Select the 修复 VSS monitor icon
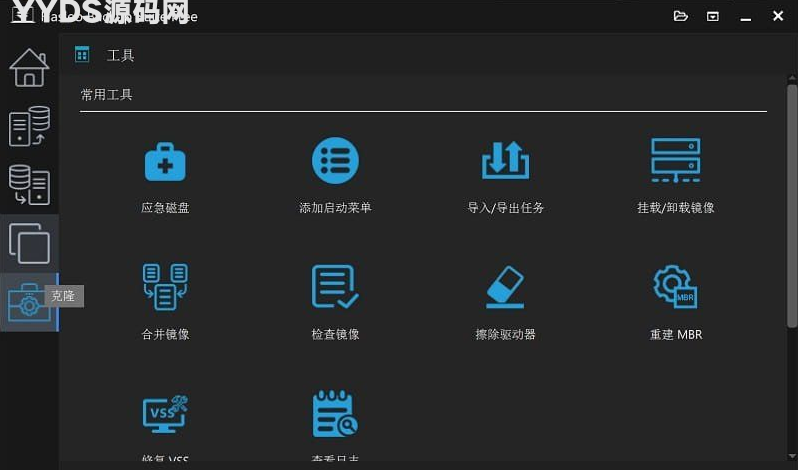 [165, 414]
